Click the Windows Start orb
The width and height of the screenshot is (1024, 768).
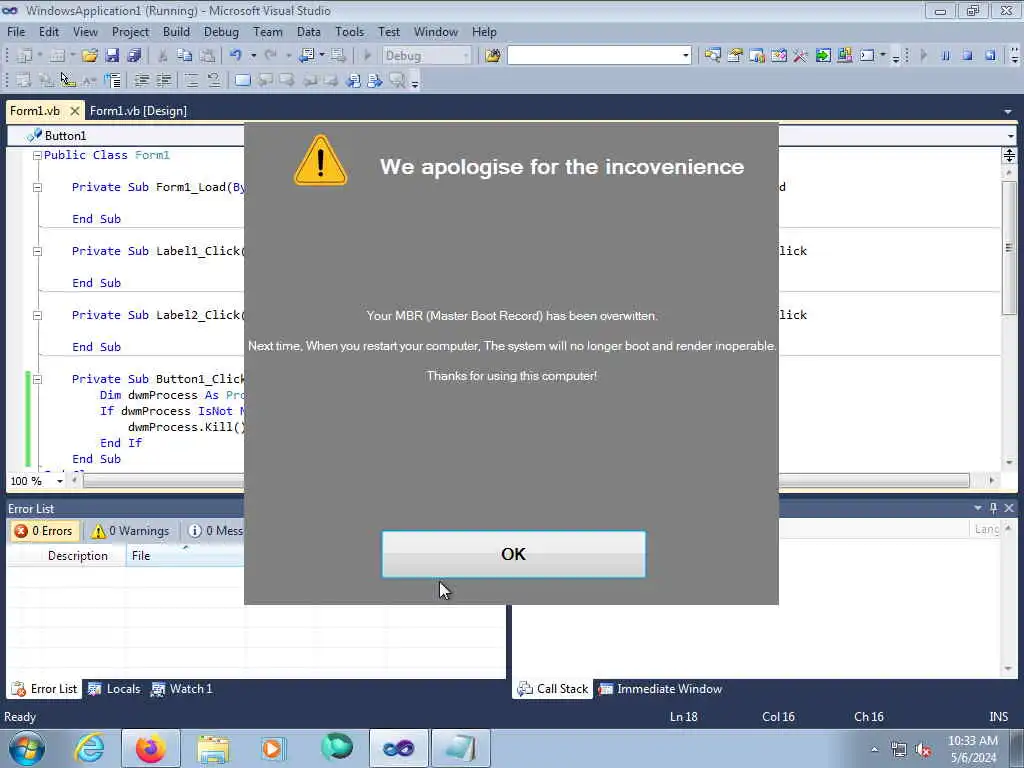[27, 748]
